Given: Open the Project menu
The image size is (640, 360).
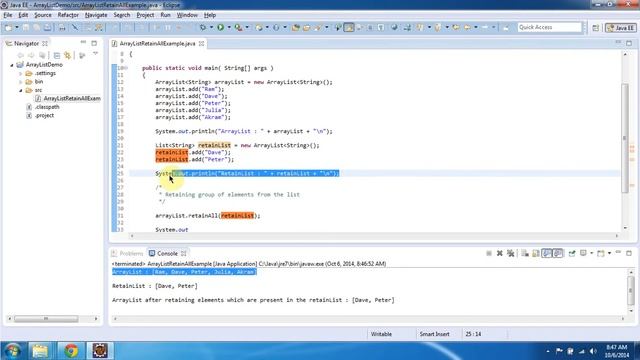Looking at the screenshot, I should pyautogui.click(x=145, y=15).
